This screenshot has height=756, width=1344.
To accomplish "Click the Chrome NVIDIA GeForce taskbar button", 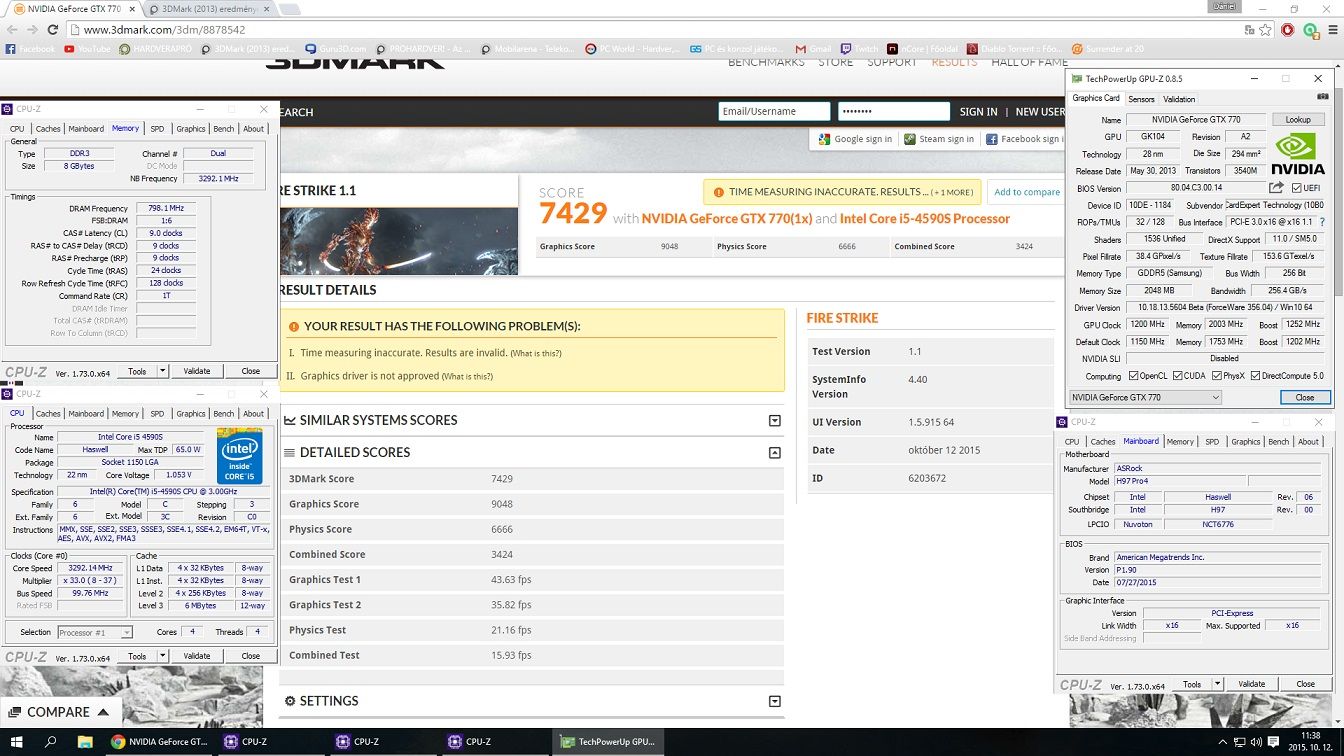I will tap(158, 742).
